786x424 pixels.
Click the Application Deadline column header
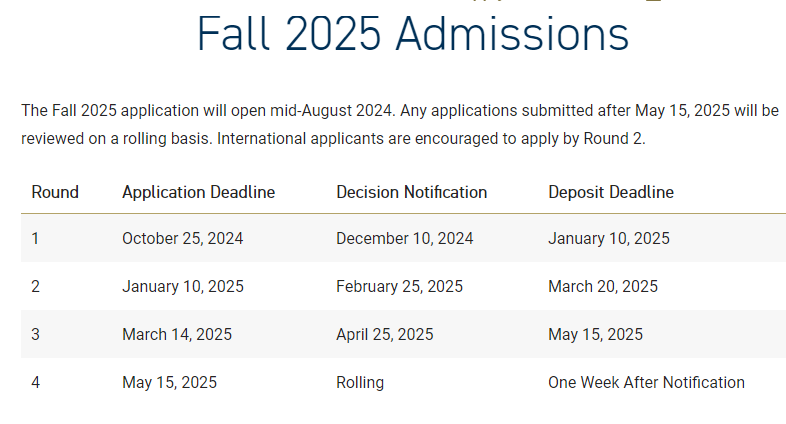click(199, 192)
